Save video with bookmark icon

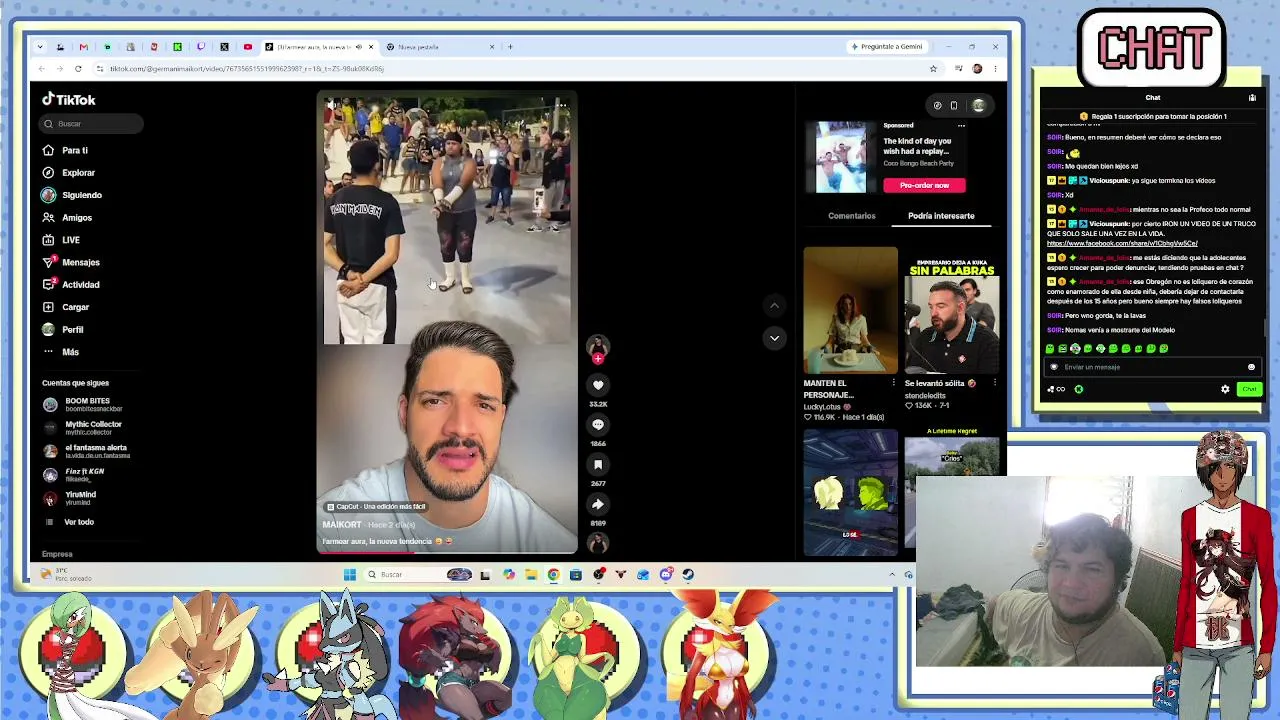(598, 464)
